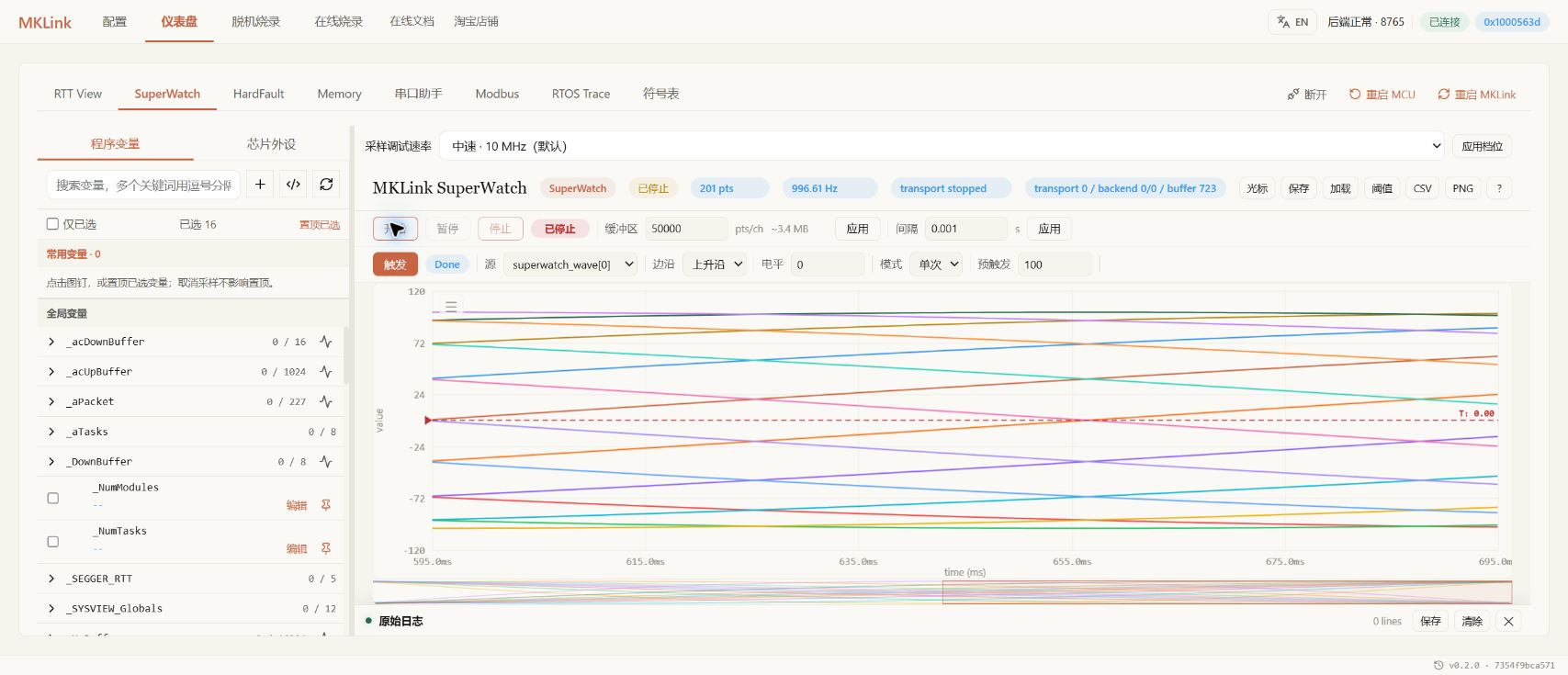The width and height of the screenshot is (1568, 675).
Task: Click the 应用档位 button
Action: (x=1482, y=146)
